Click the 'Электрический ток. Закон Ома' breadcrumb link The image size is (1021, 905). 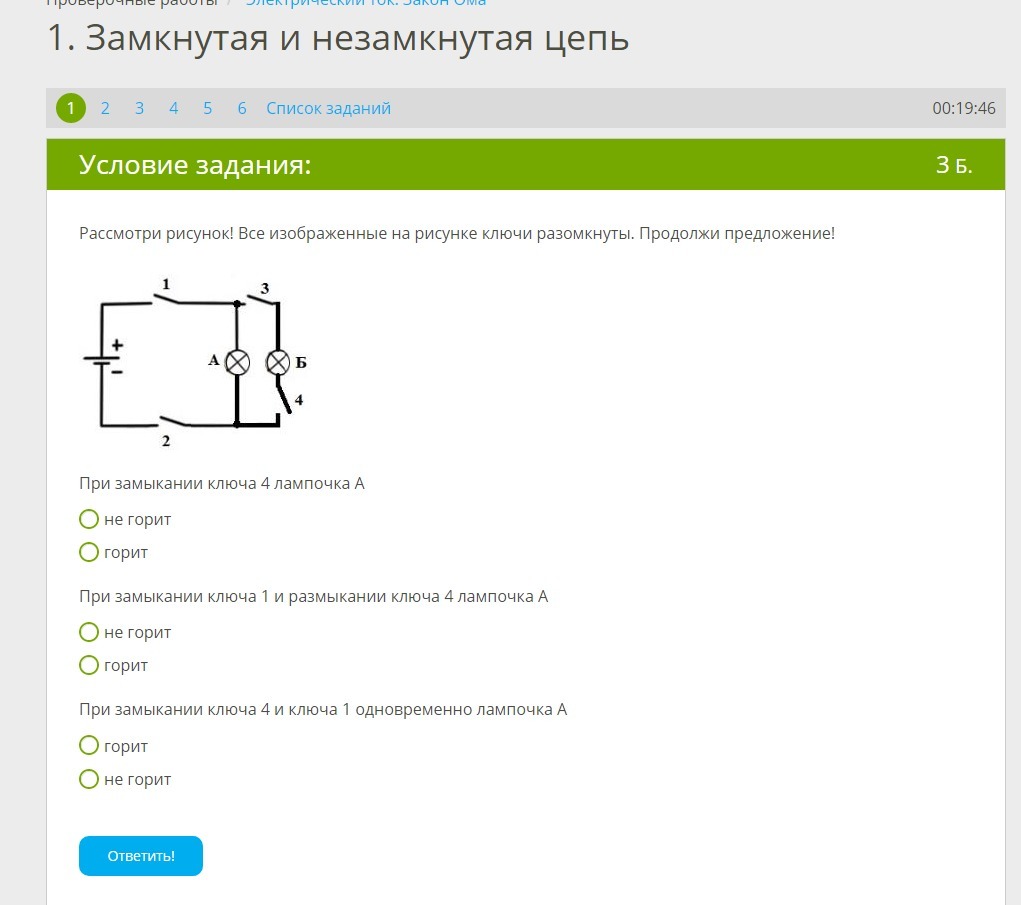366,3
